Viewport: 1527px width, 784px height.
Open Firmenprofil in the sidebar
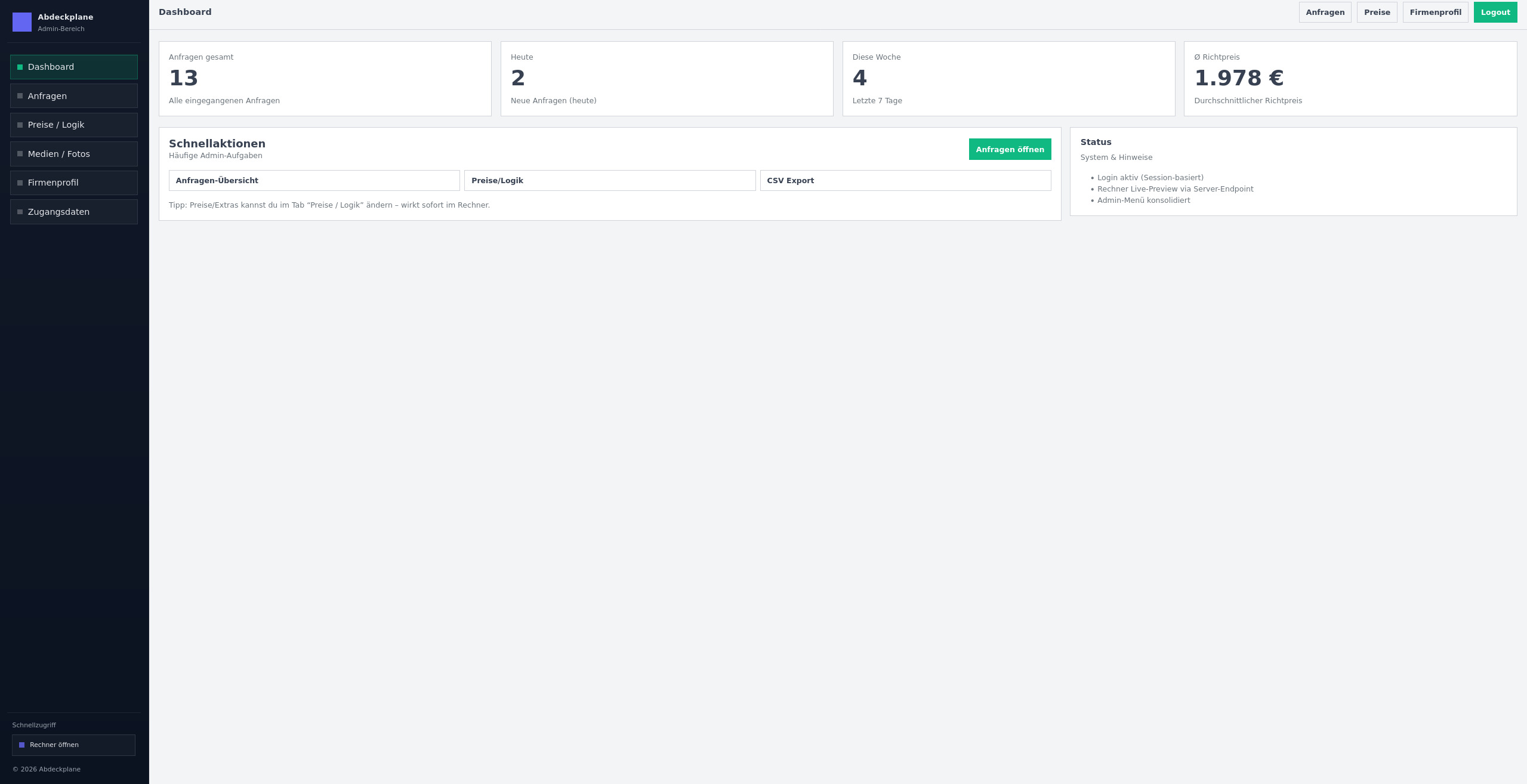point(74,183)
